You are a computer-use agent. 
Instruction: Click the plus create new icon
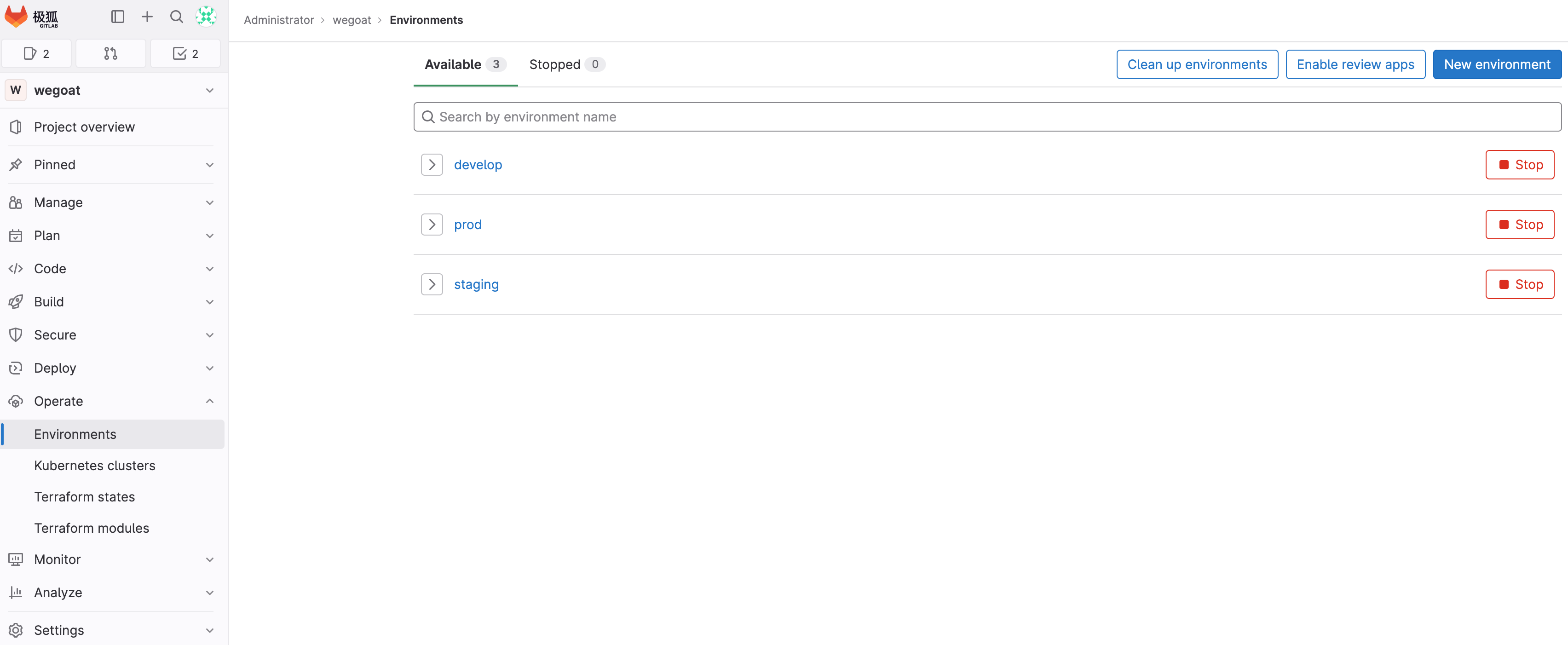pos(147,17)
